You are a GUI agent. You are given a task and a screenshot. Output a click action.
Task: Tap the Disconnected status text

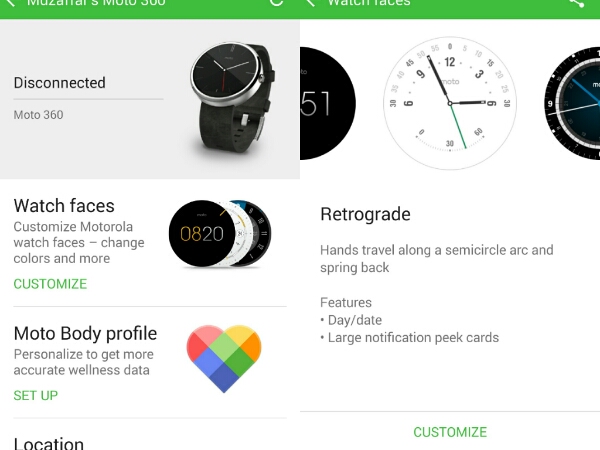(x=60, y=83)
